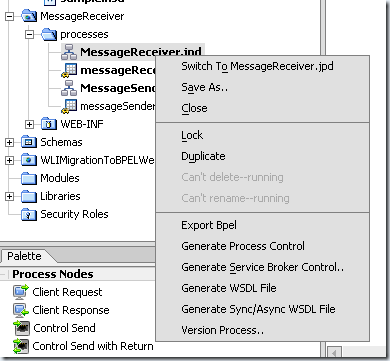Choose Export Bpel menu entry

click(263, 225)
